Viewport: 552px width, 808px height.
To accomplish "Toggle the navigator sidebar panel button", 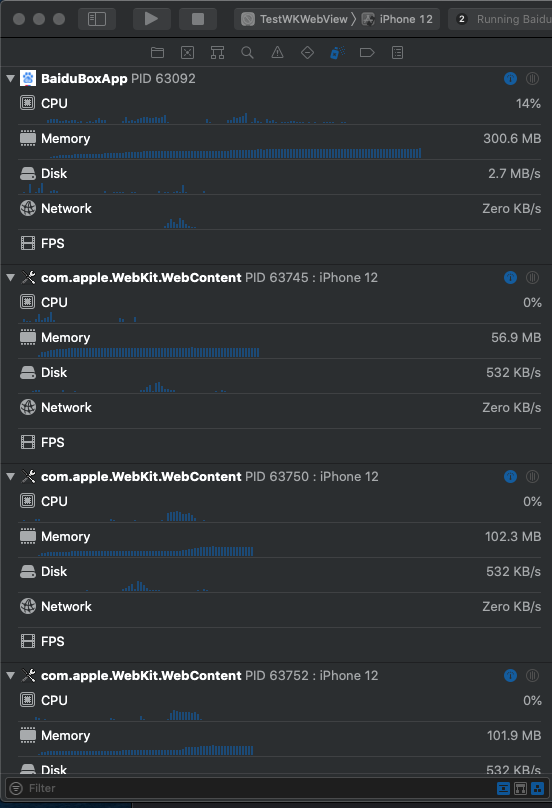I will coord(97,19).
